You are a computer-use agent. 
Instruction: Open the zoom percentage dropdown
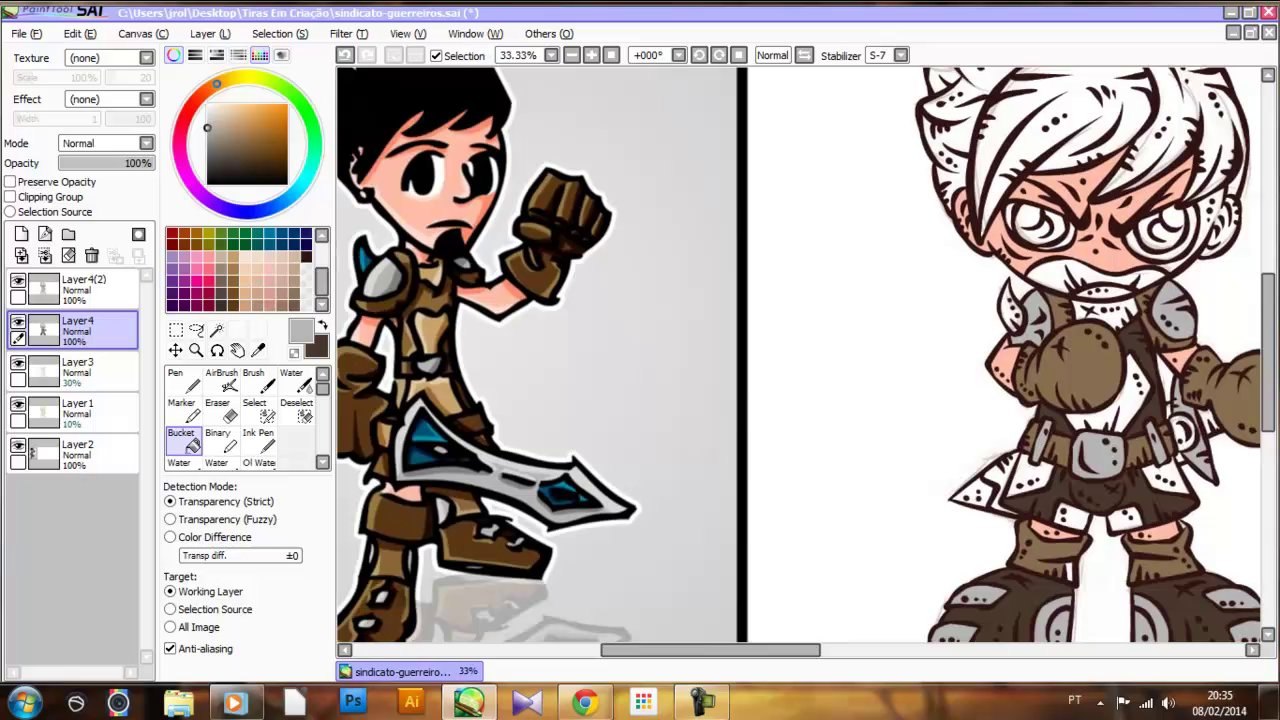tap(551, 55)
